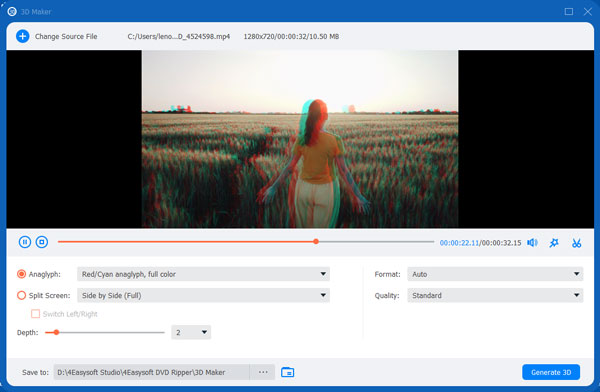Viewport: 600px width, 392px height.
Task: Click the source file path text
Action: pos(179,36)
